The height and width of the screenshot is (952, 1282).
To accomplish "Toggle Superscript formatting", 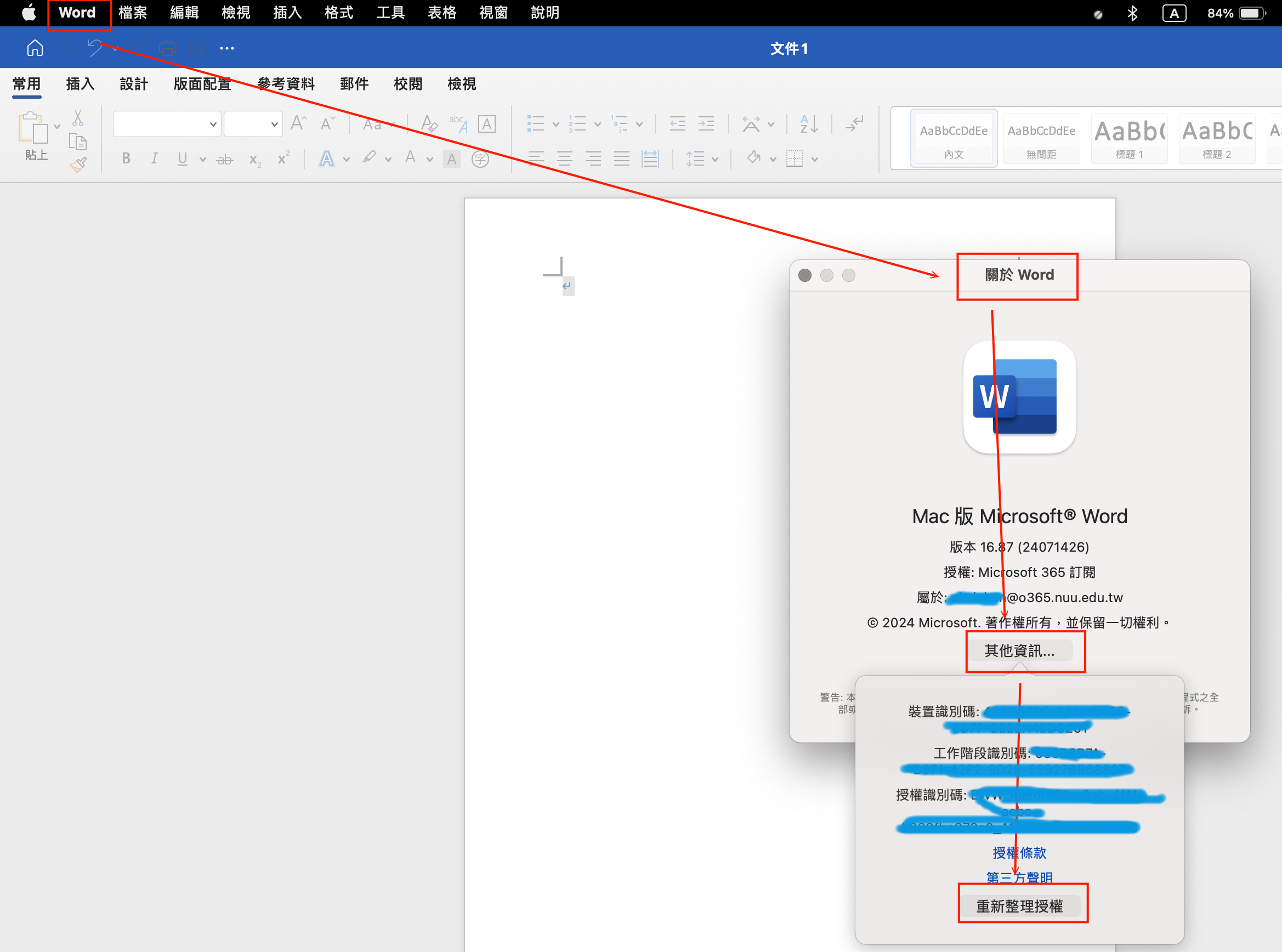I will [x=283, y=158].
